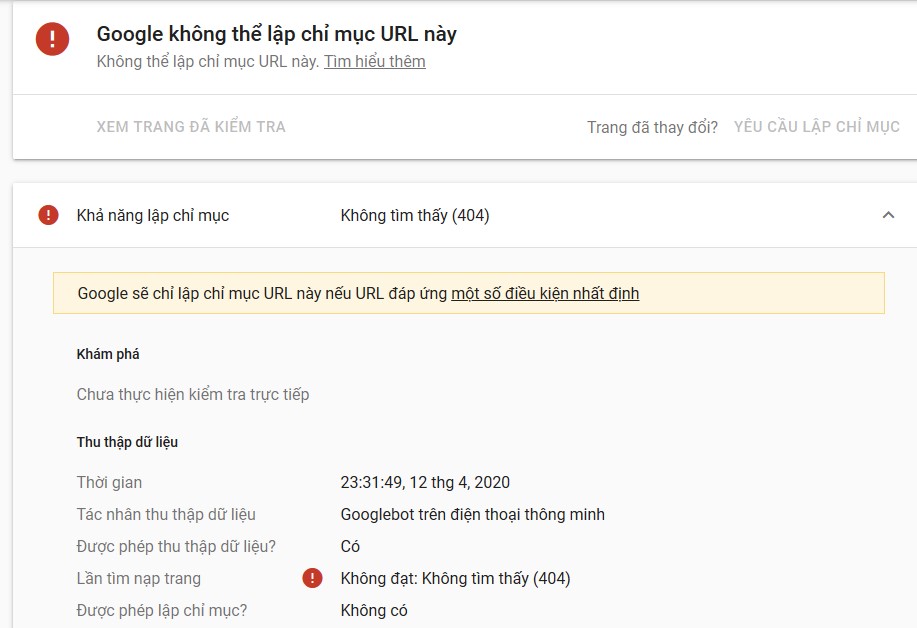The image size is (917, 628).
Task: Click Chưa thực hiện kiểm tra trực tiếp text
Action: (x=193, y=395)
